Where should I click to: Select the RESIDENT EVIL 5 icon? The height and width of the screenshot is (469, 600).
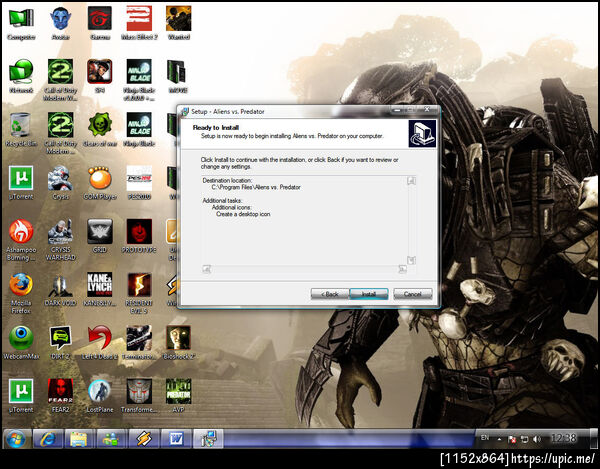[139, 293]
